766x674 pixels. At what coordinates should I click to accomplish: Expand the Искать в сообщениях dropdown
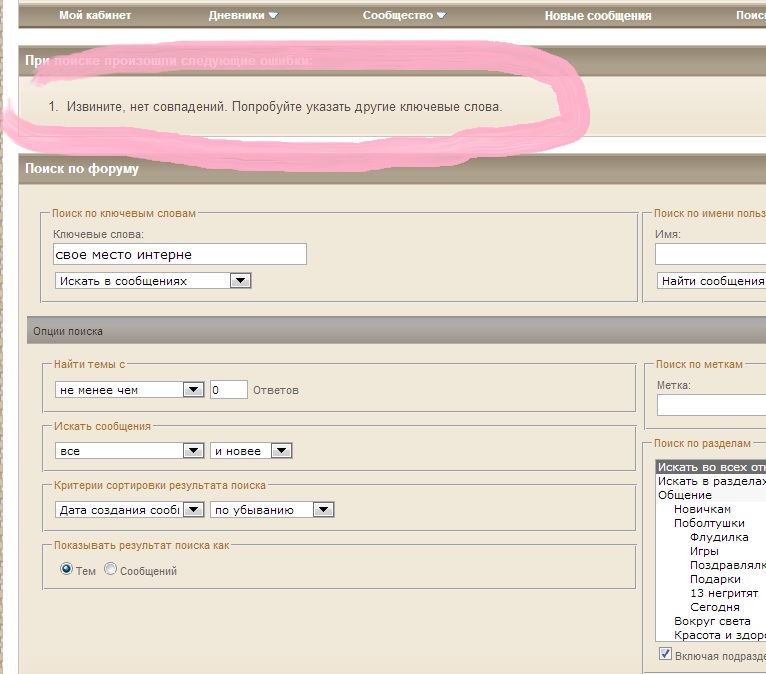click(x=240, y=281)
